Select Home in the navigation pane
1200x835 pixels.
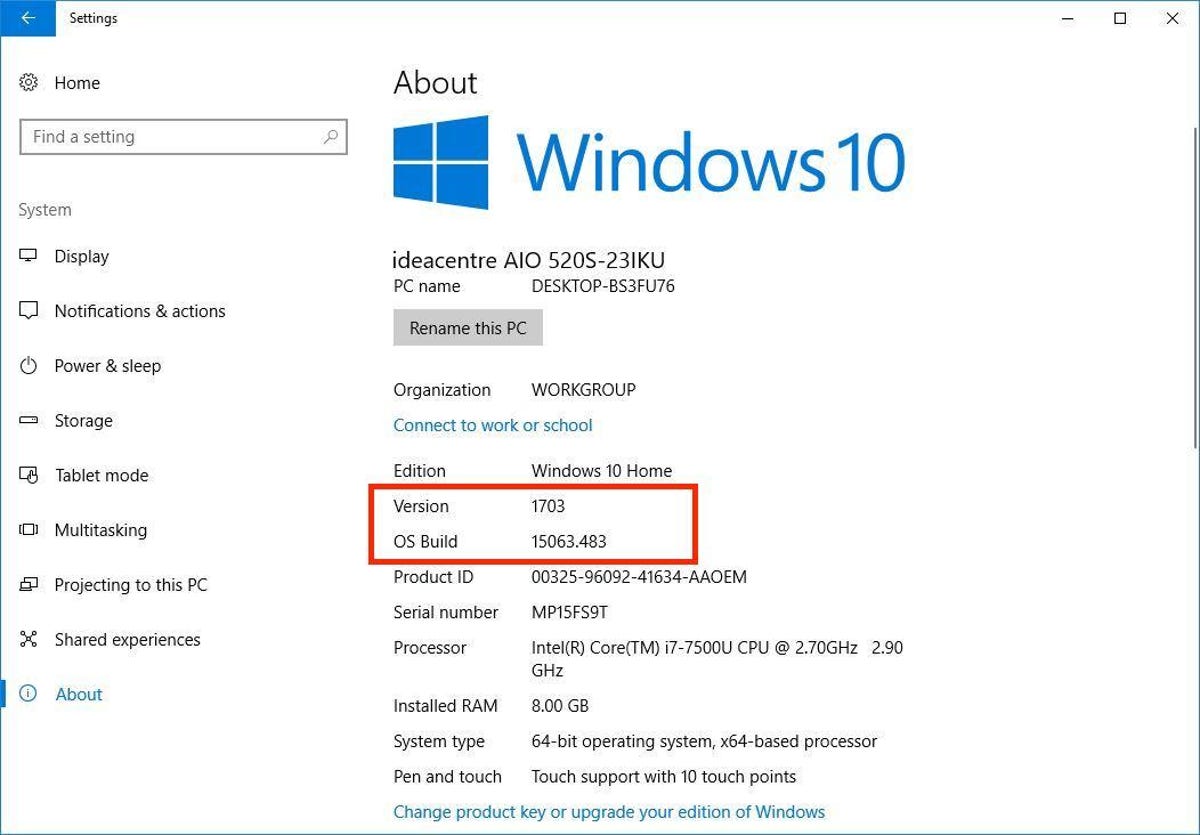click(77, 83)
